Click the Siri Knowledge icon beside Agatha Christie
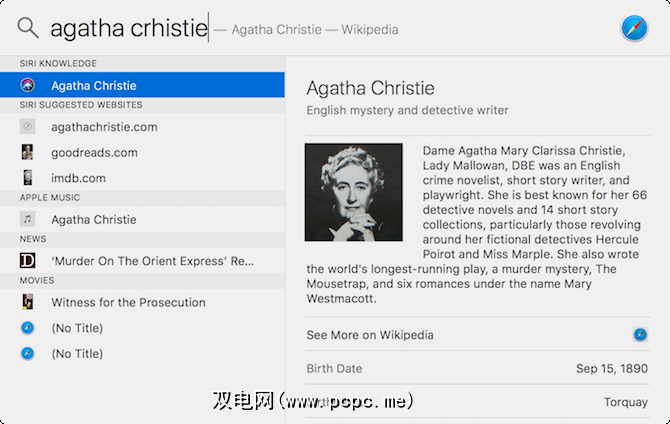Image resolution: width=670 pixels, height=424 pixels. coord(28,86)
